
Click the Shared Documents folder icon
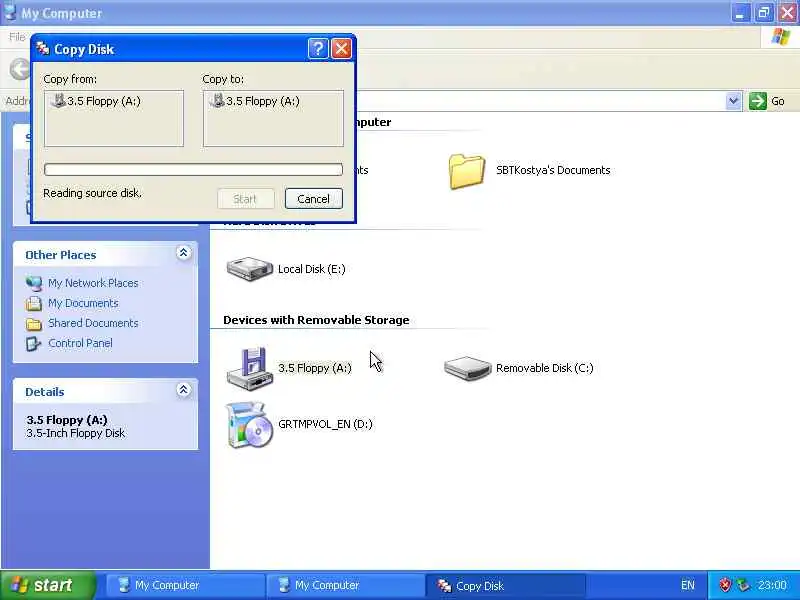[x=34, y=323]
